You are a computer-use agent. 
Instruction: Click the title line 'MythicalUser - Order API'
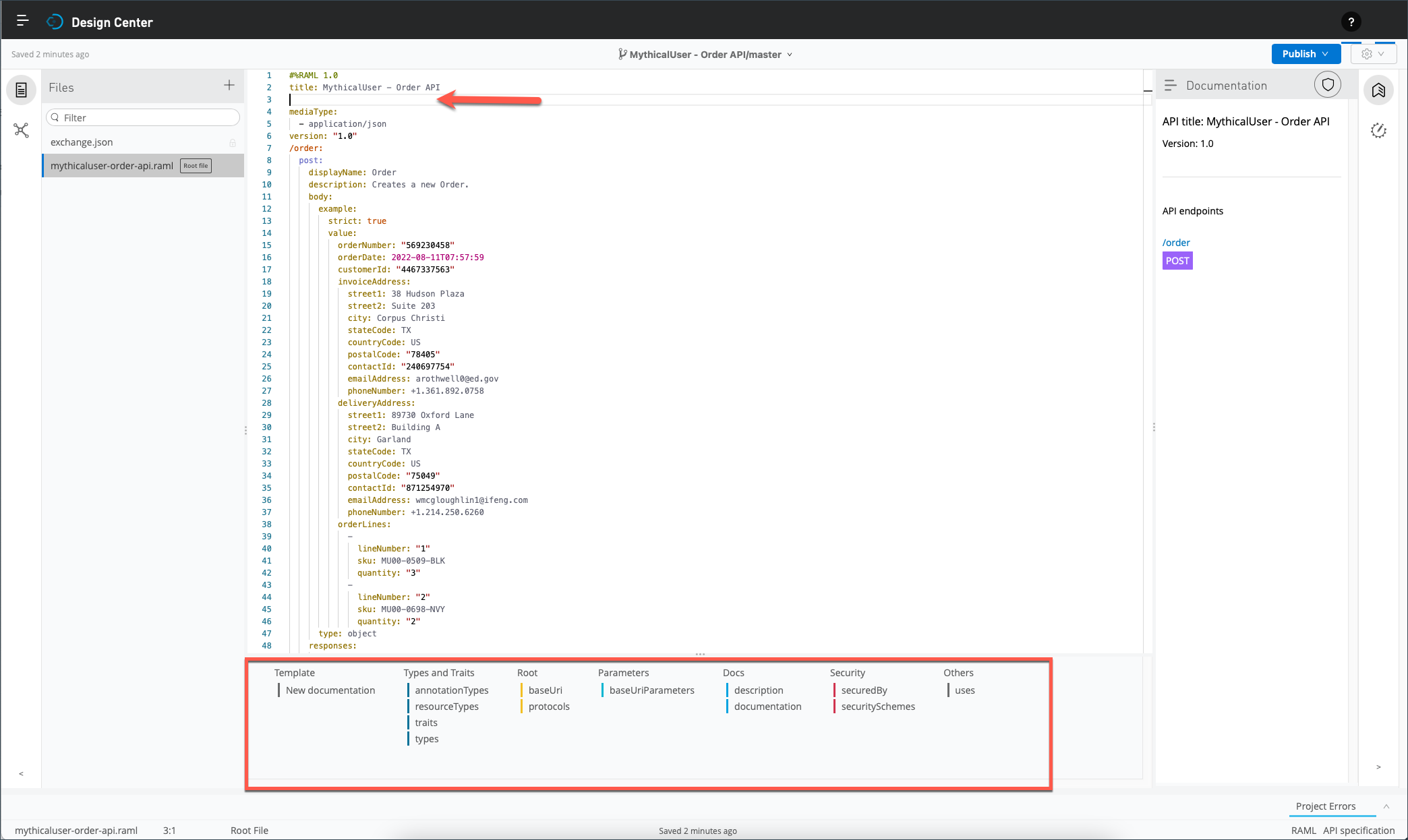pos(365,88)
